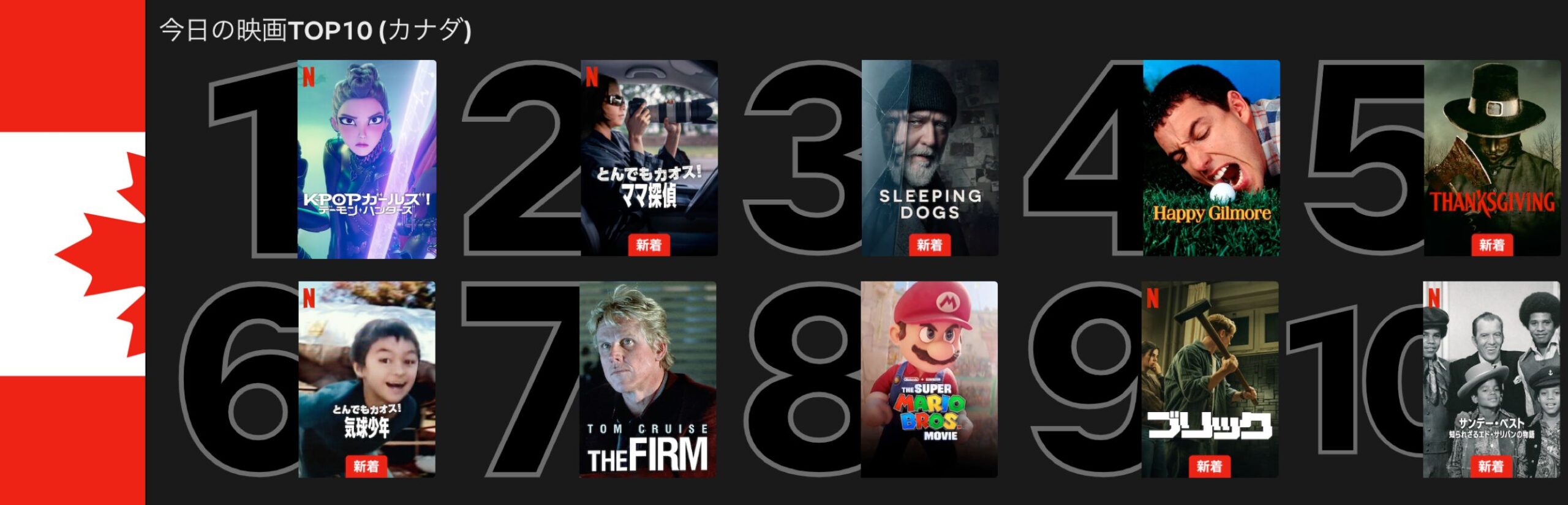Select the ママ探偵 movie poster

pyautogui.click(x=649, y=158)
